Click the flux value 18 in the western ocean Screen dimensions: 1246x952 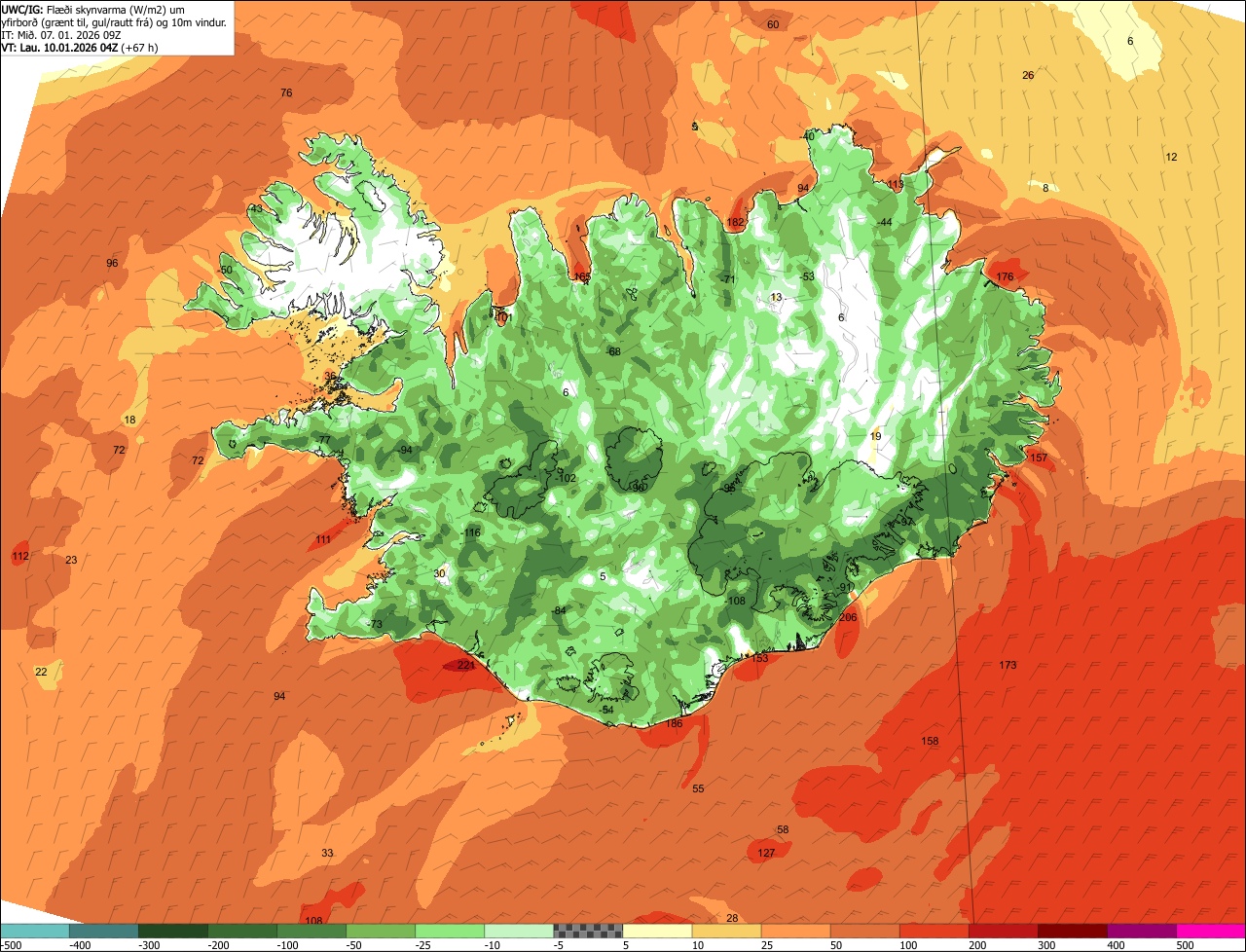[130, 421]
